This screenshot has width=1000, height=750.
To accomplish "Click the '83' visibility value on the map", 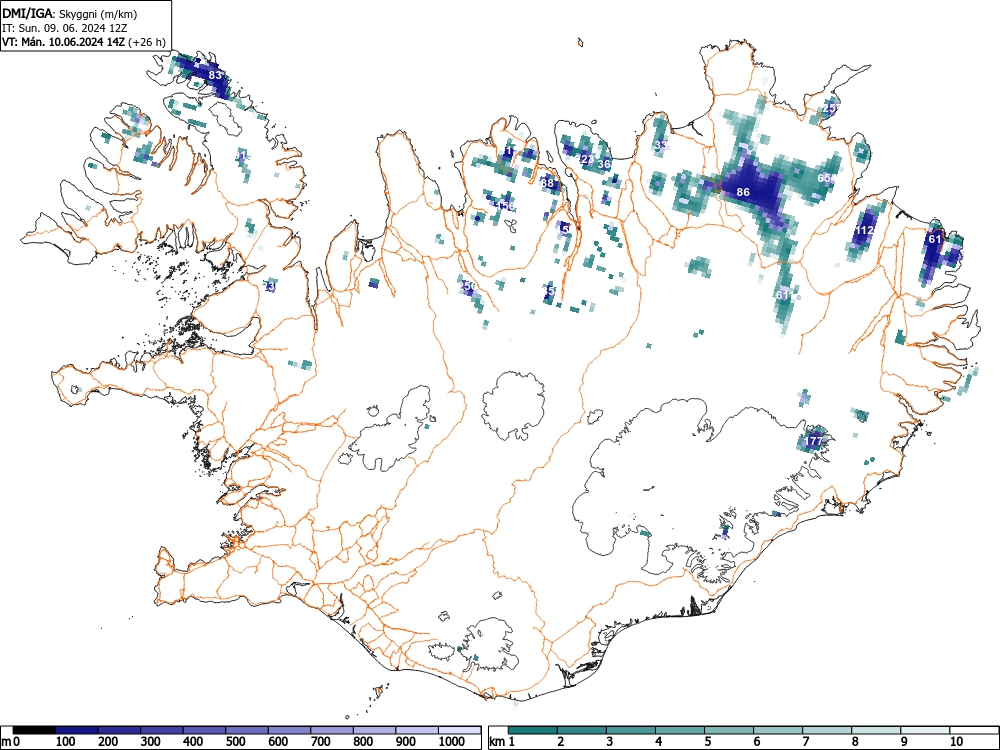I will tap(215, 75).
